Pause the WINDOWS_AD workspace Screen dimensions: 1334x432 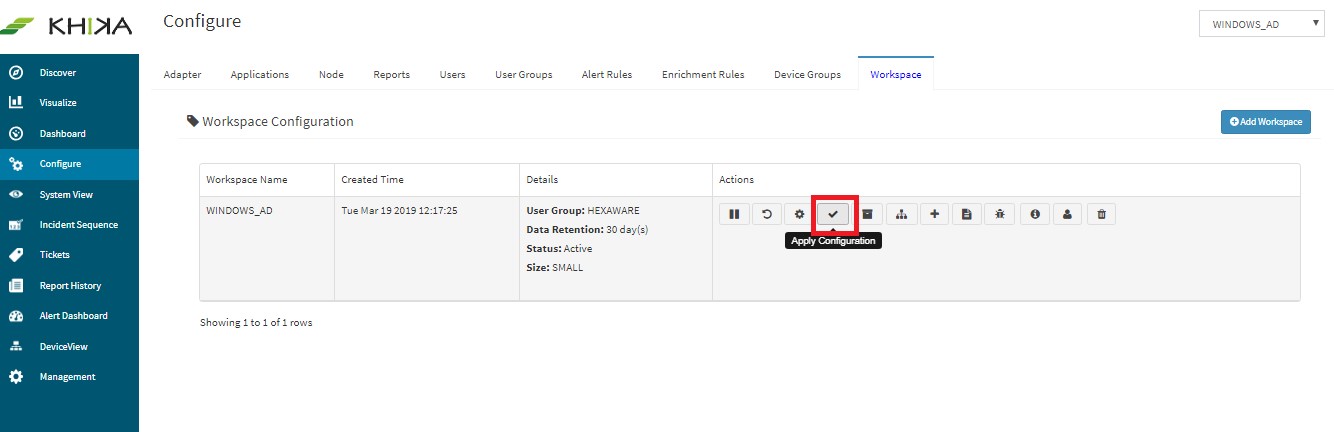734,214
